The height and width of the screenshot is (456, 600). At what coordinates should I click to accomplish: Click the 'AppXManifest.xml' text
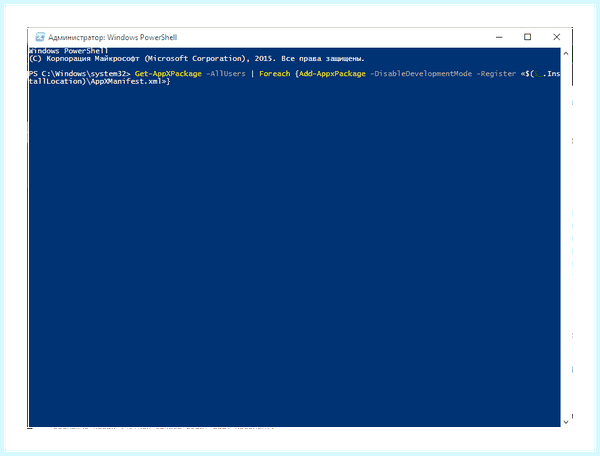(x=126, y=81)
